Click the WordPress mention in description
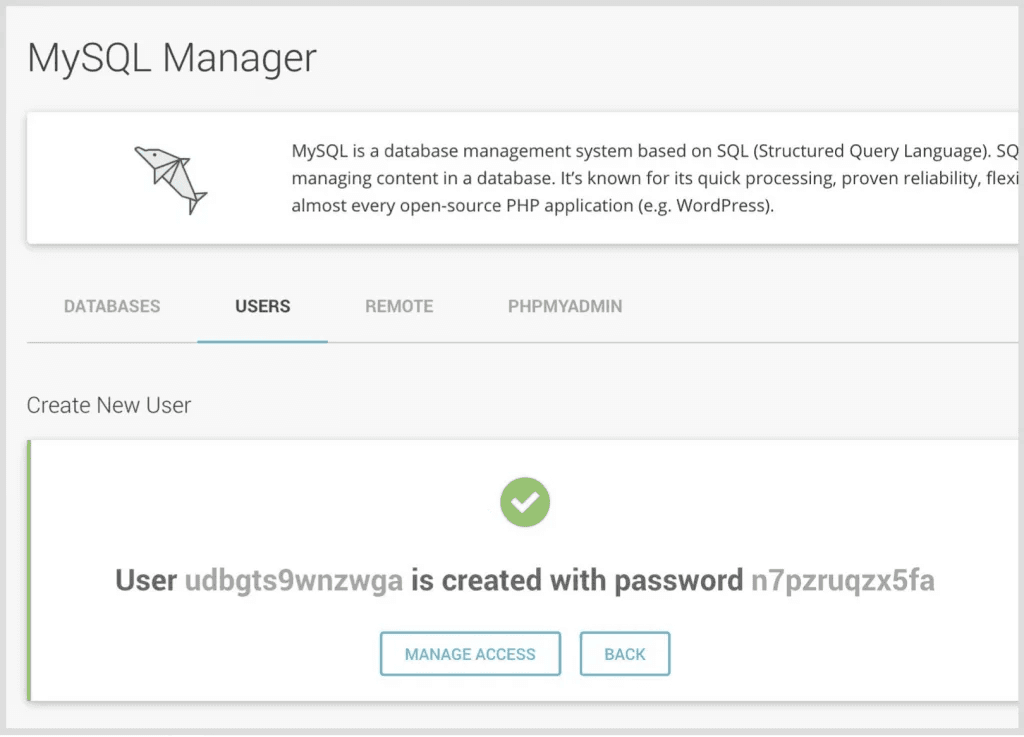The height and width of the screenshot is (737, 1024). tap(720, 207)
